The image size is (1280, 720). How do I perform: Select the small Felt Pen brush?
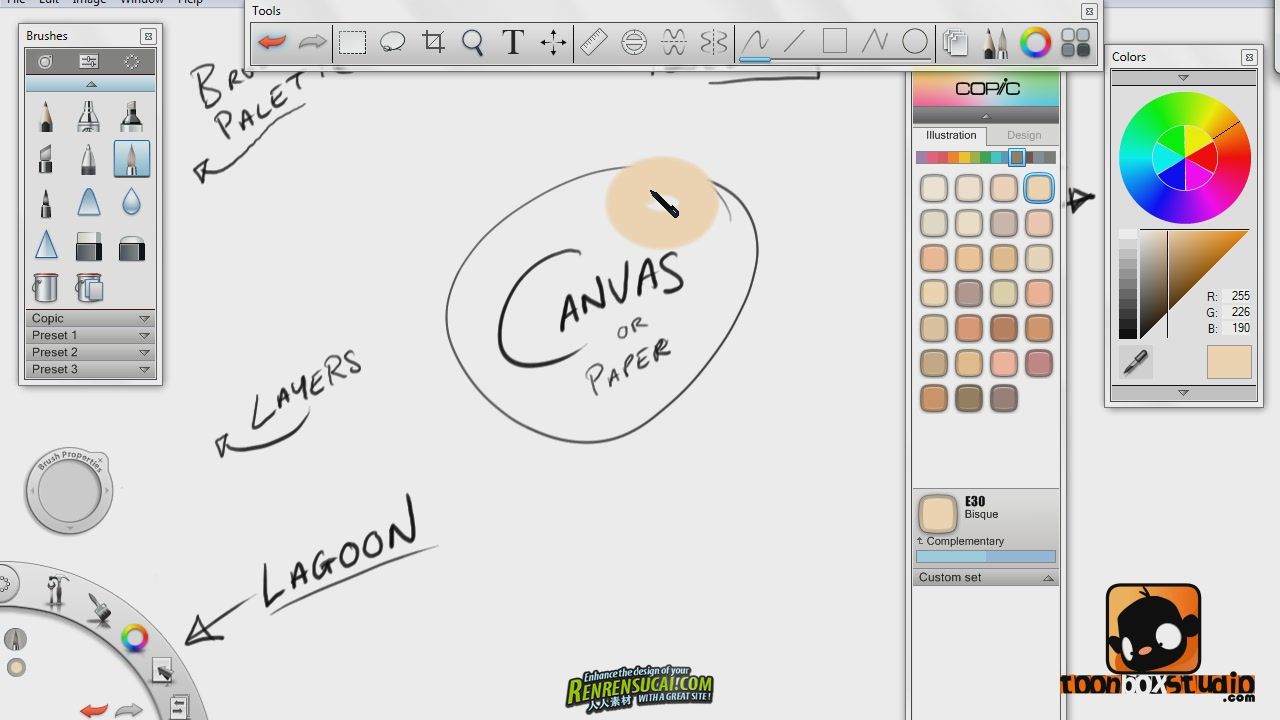click(x=45, y=203)
